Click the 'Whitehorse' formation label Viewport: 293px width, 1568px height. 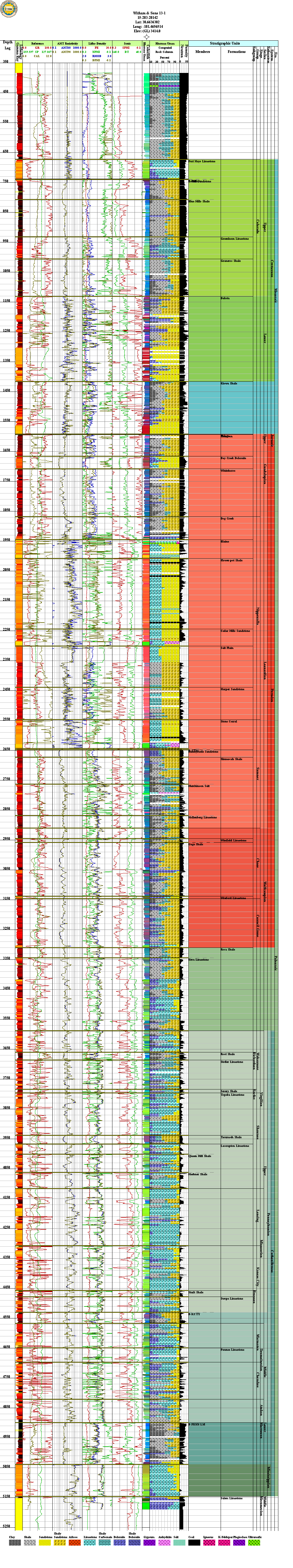(228, 470)
